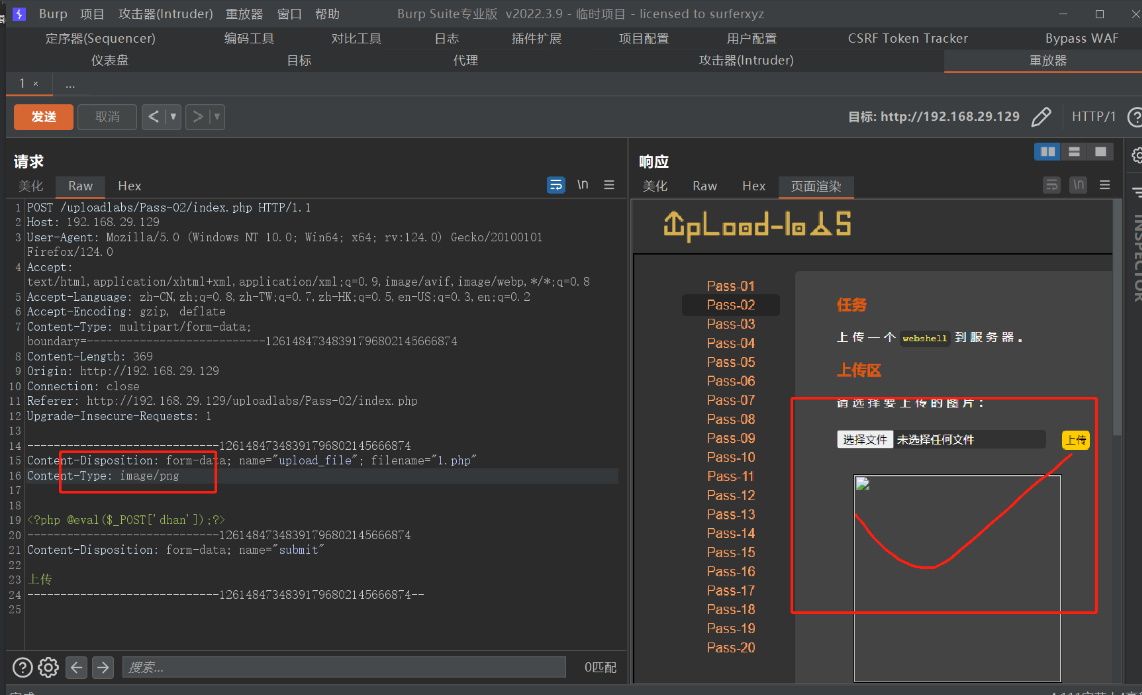Image resolution: width=1142 pixels, height=695 pixels.
Task: Switch to 编码工具 tab
Action: [x=249, y=39]
